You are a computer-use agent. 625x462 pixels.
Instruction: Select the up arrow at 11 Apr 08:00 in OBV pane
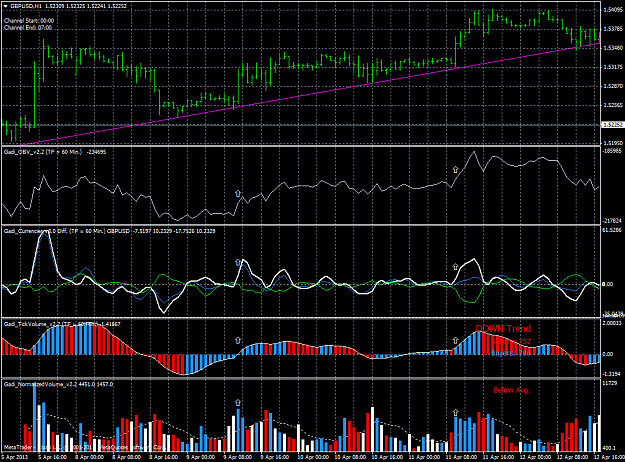(x=456, y=169)
